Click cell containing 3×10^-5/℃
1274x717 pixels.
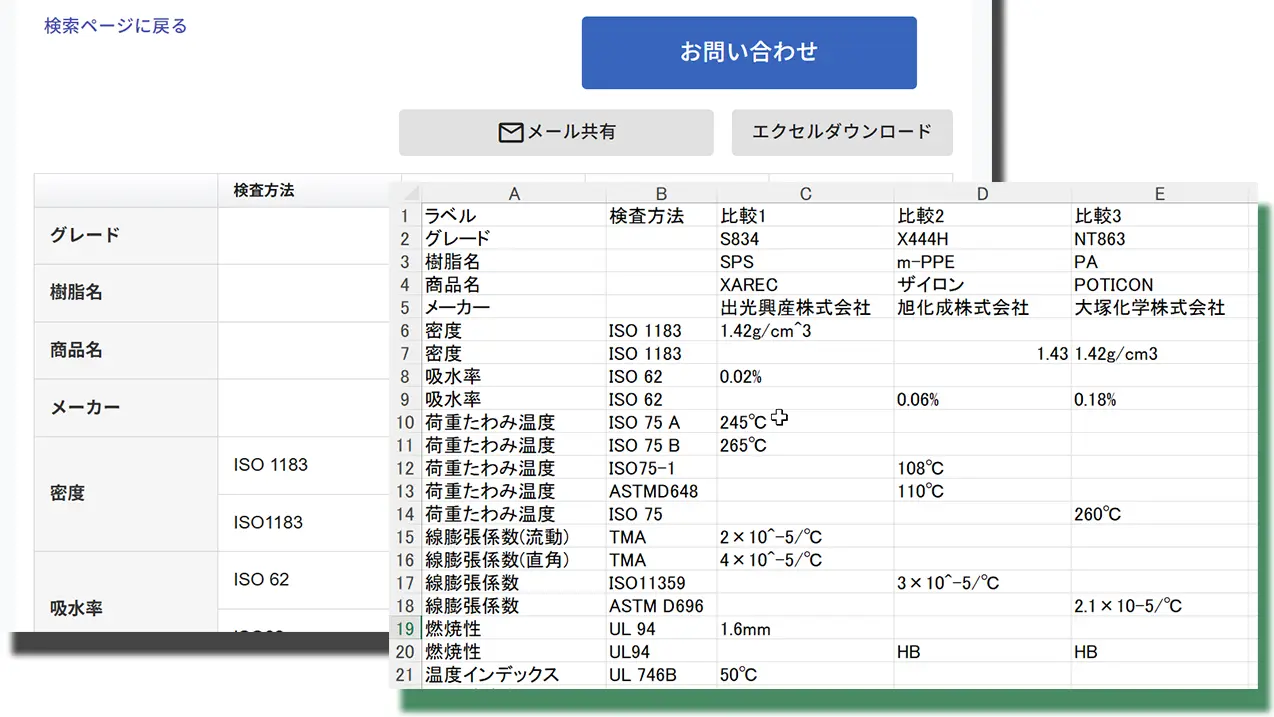tap(982, 583)
